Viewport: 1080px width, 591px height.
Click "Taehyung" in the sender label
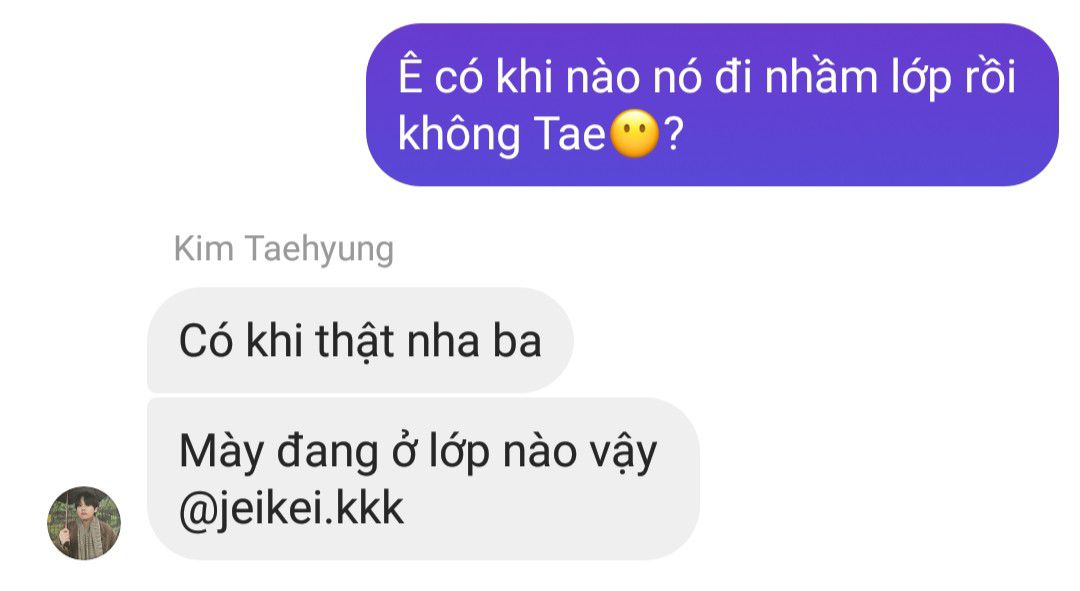[x=320, y=249]
